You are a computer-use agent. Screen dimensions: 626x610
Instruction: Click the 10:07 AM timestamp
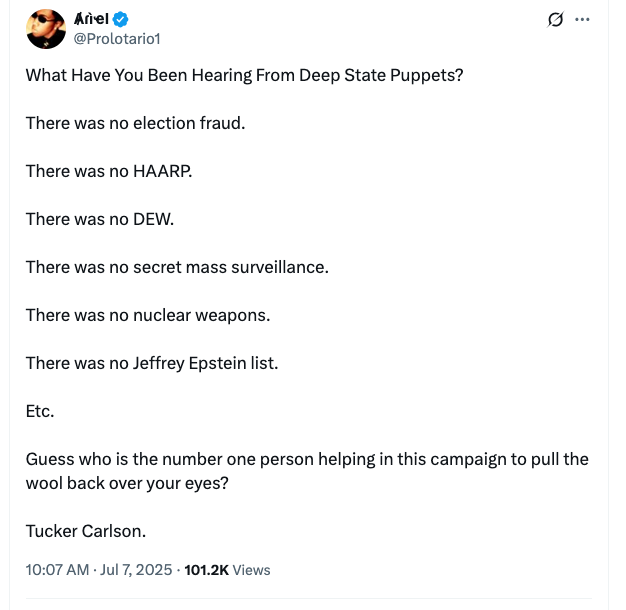point(58,569)
